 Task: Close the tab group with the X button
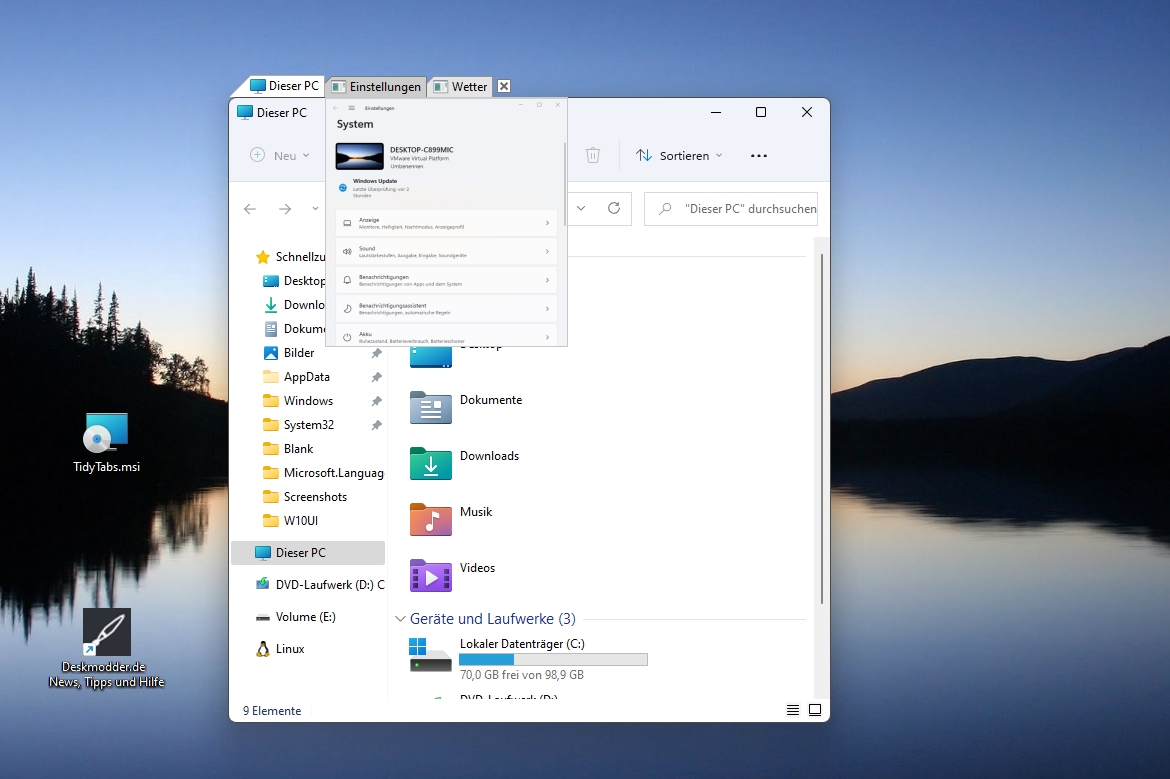[x=504, y=86]
